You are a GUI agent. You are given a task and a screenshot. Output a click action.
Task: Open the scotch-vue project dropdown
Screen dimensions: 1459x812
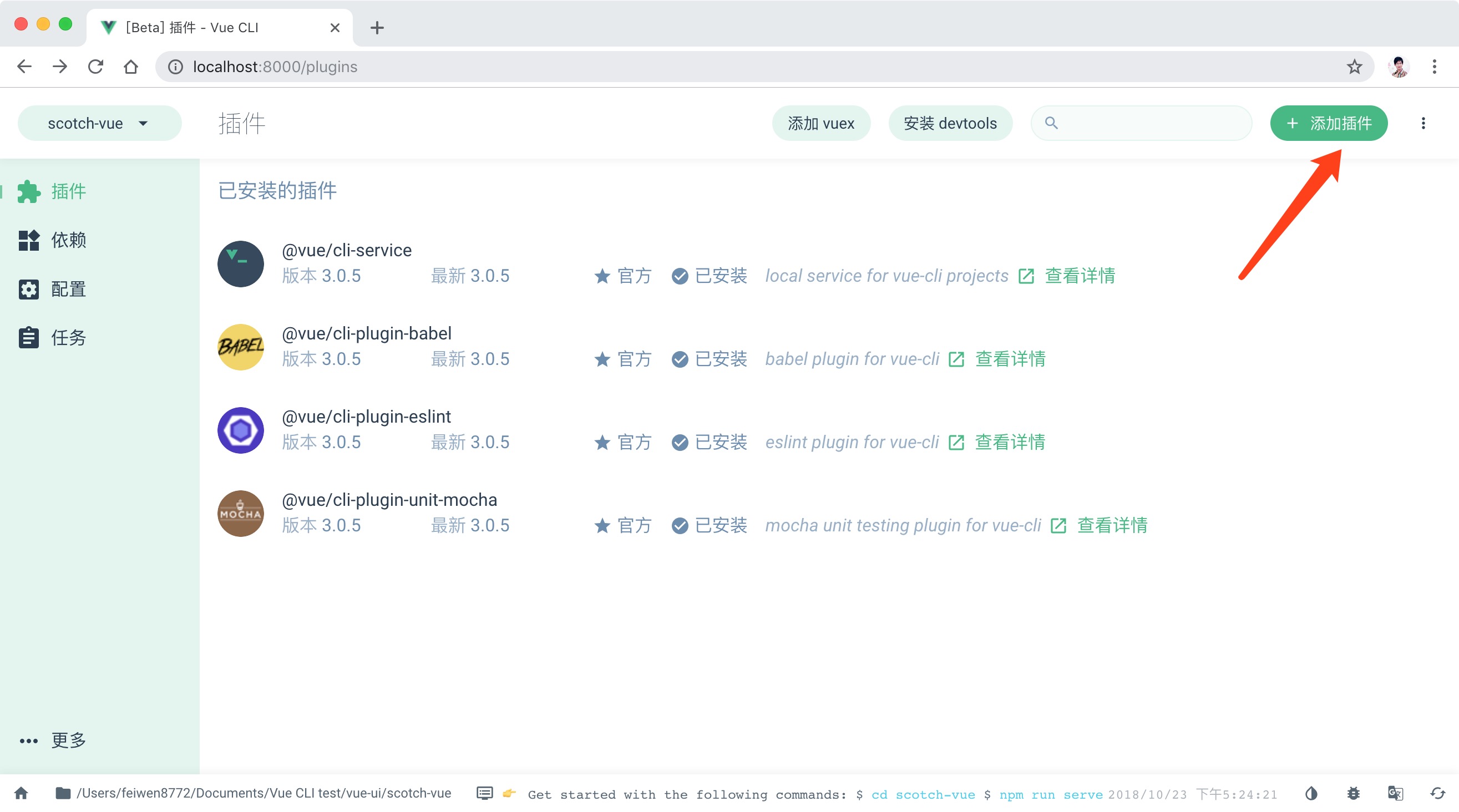pyautogui.click(x=99, y=123)
